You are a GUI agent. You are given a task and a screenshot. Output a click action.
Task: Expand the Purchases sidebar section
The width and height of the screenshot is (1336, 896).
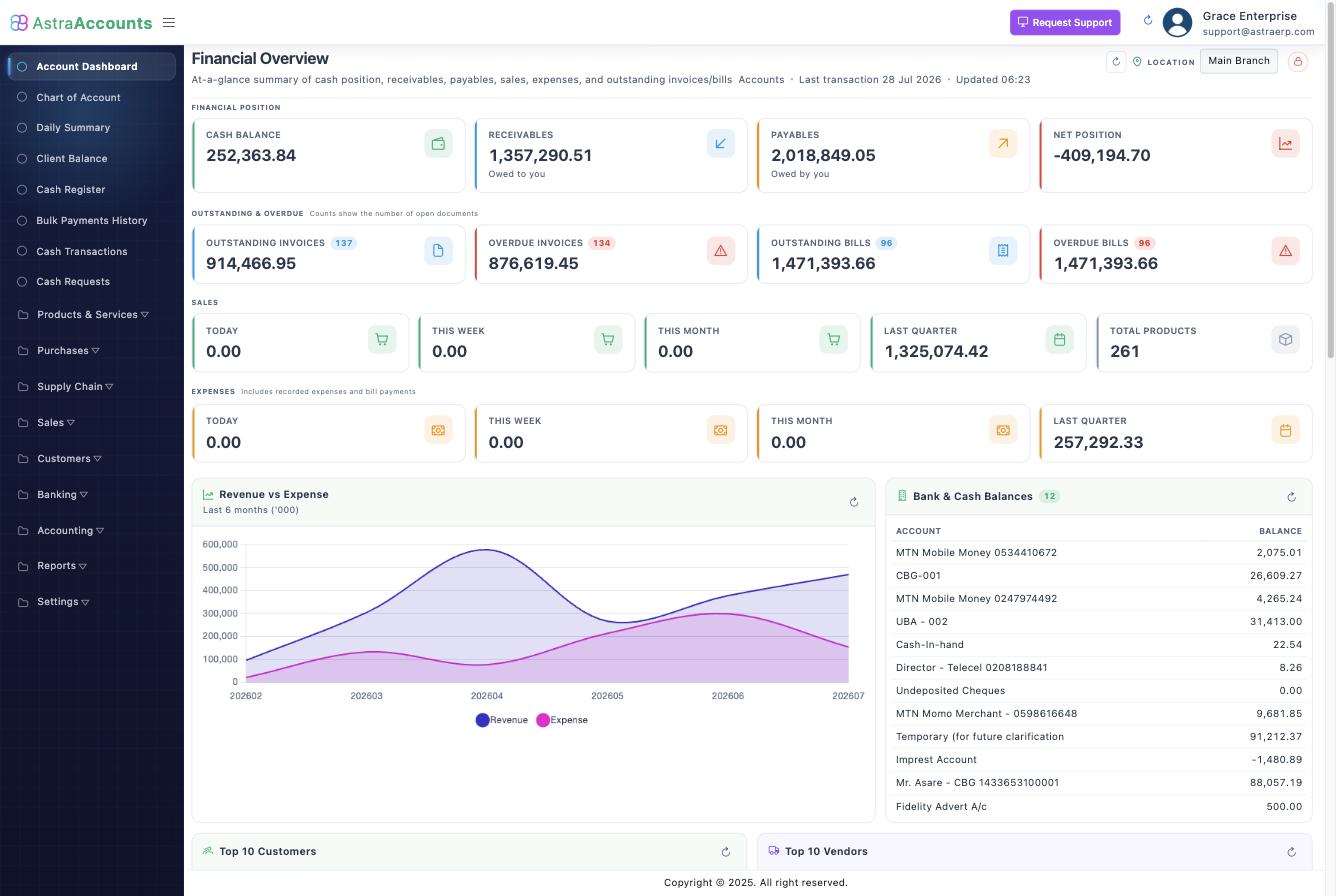pos(91,350)
